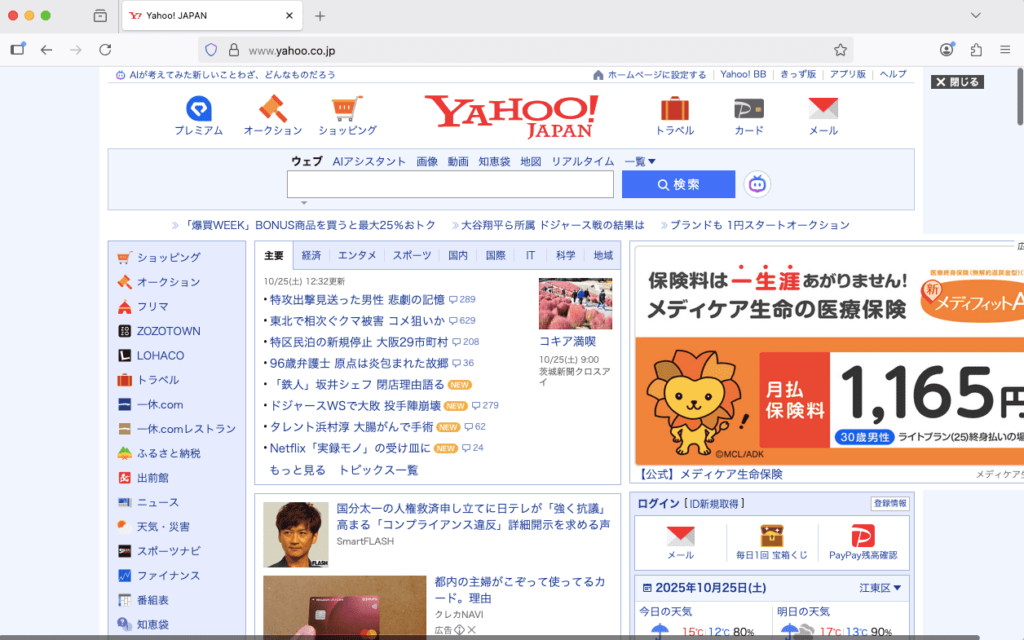Click into the web search input box
1024x640 pixels.
(x=450, y=184)
